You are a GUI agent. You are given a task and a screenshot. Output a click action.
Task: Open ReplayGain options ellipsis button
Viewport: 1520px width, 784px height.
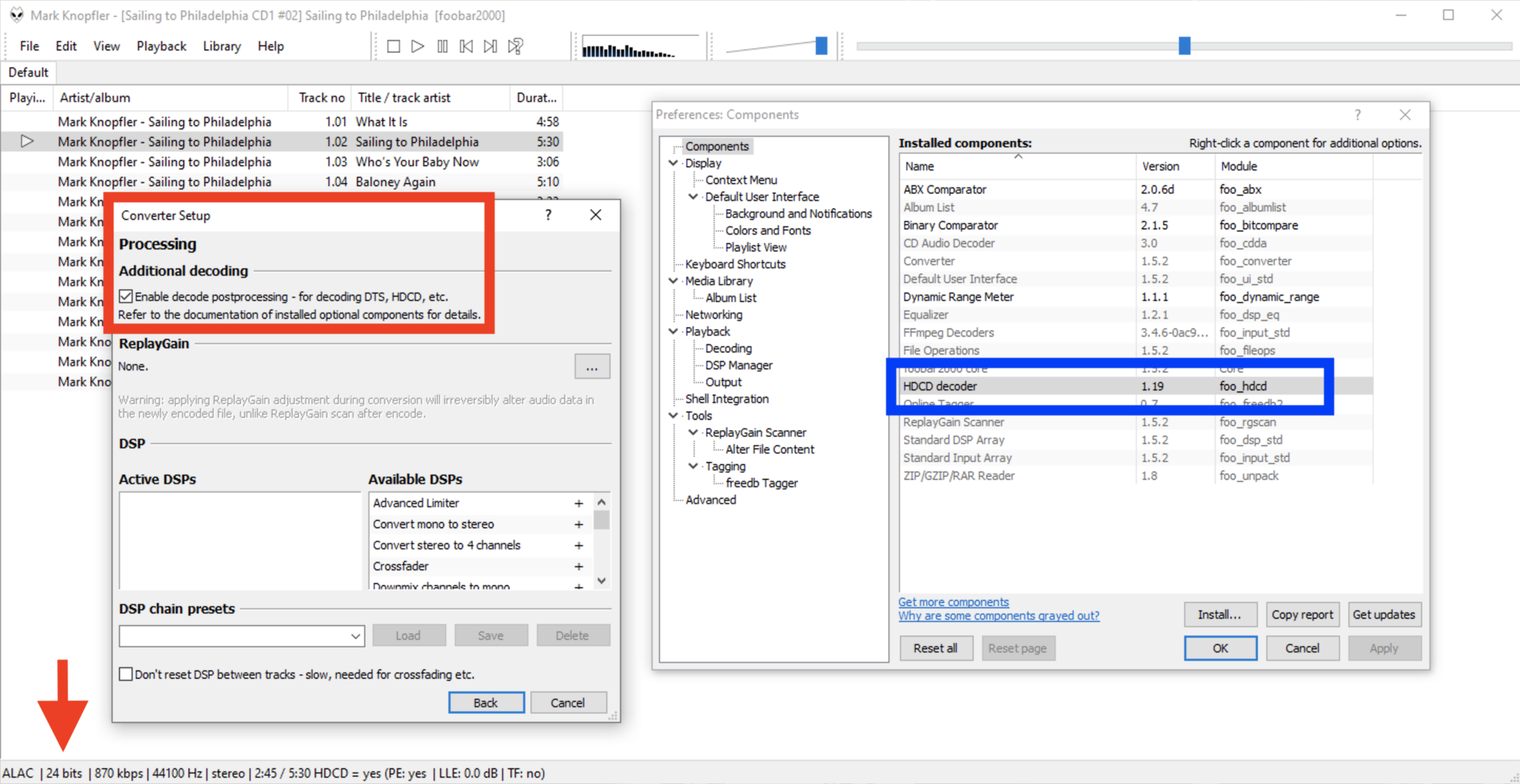[x=592, y=367]
